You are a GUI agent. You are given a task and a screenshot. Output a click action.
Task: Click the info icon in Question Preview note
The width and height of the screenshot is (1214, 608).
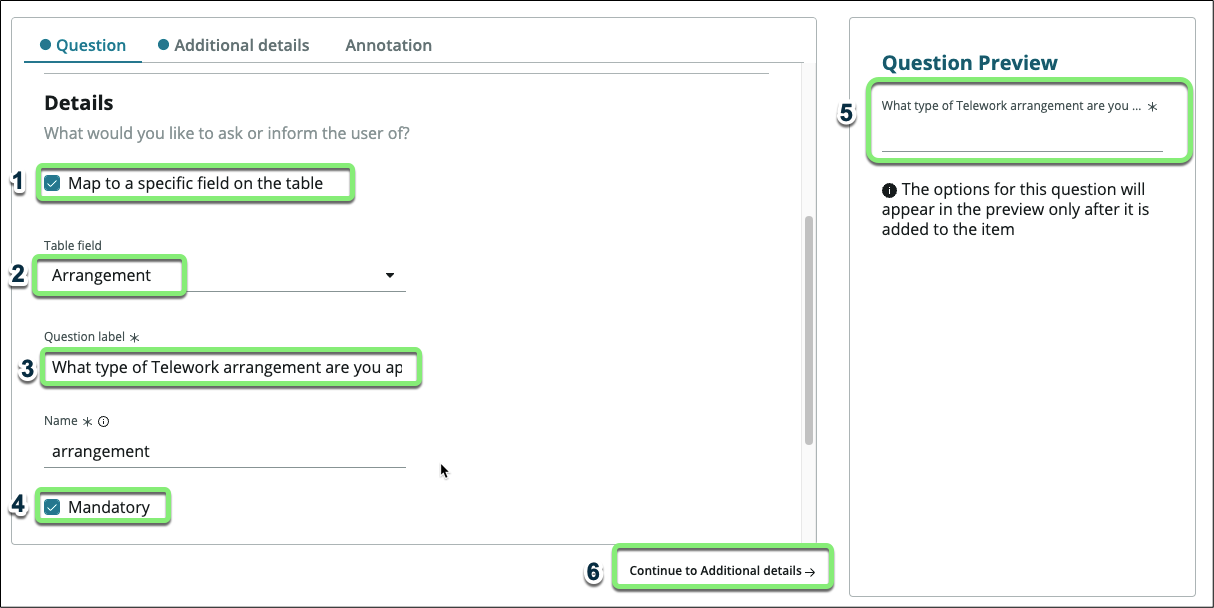[889, 190]
